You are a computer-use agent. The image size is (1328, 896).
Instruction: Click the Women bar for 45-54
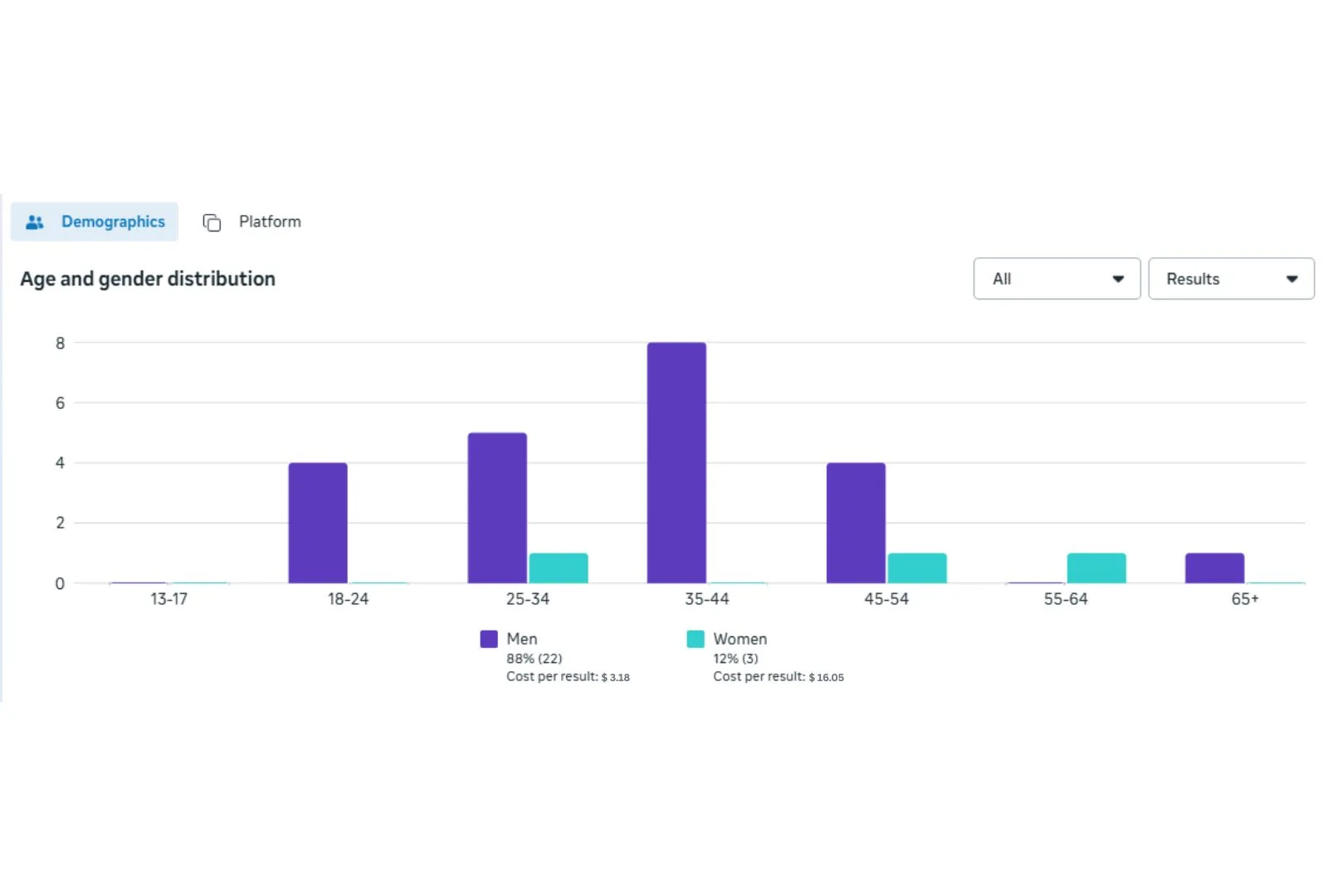[917, 568]
